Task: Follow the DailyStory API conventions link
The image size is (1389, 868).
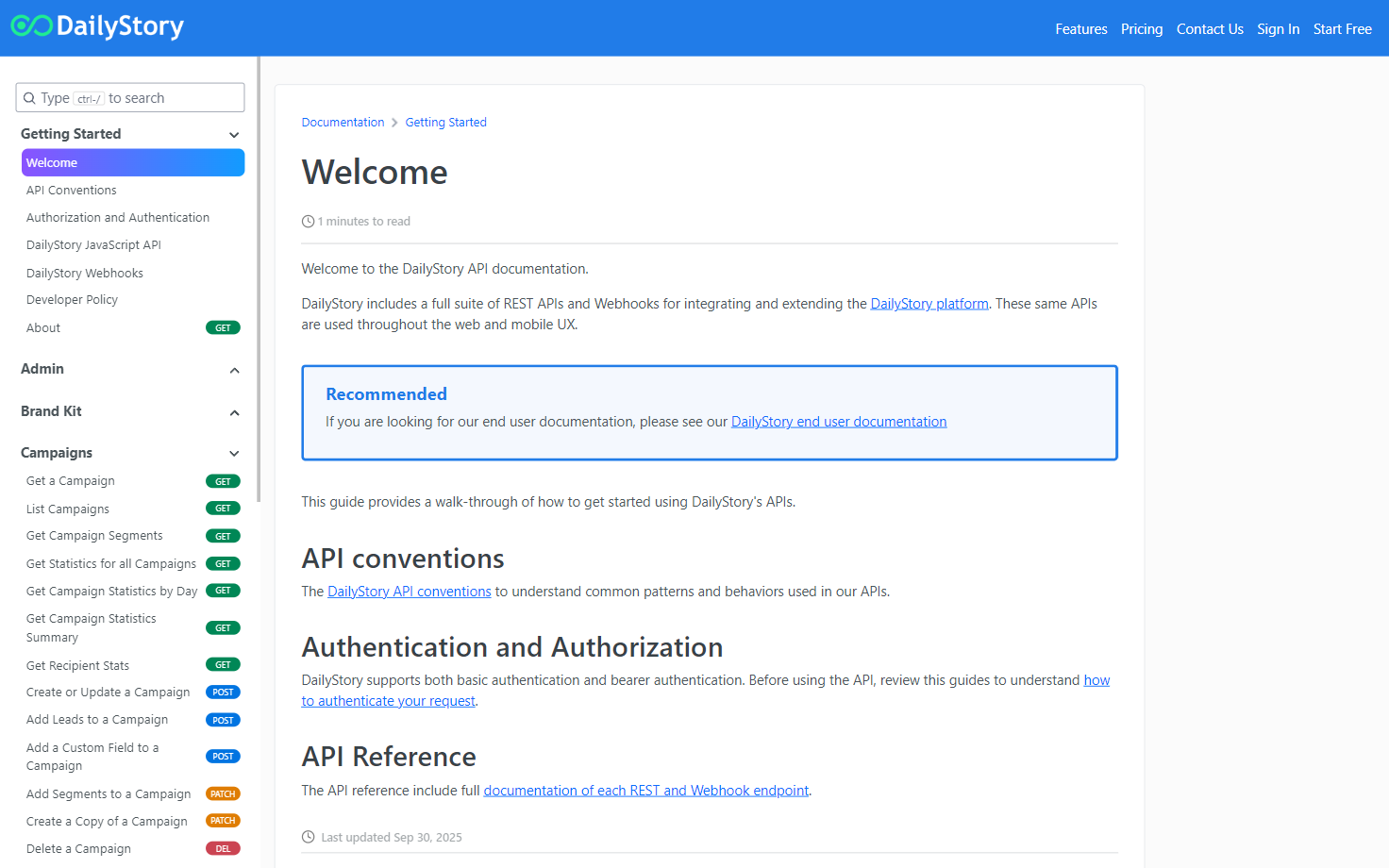Action: point(409,592)
